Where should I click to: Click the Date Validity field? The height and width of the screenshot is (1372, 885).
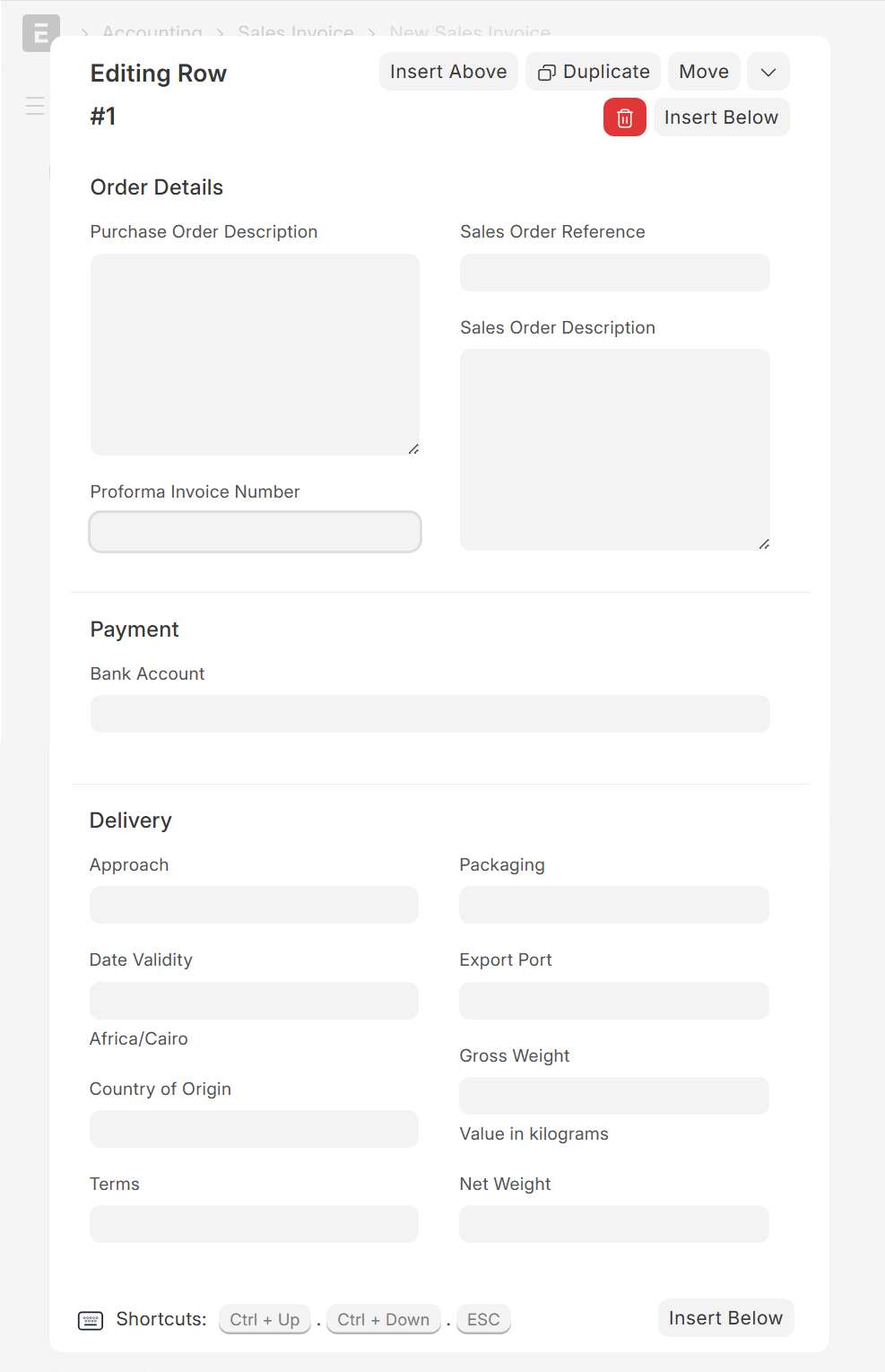coord(254,1001)
